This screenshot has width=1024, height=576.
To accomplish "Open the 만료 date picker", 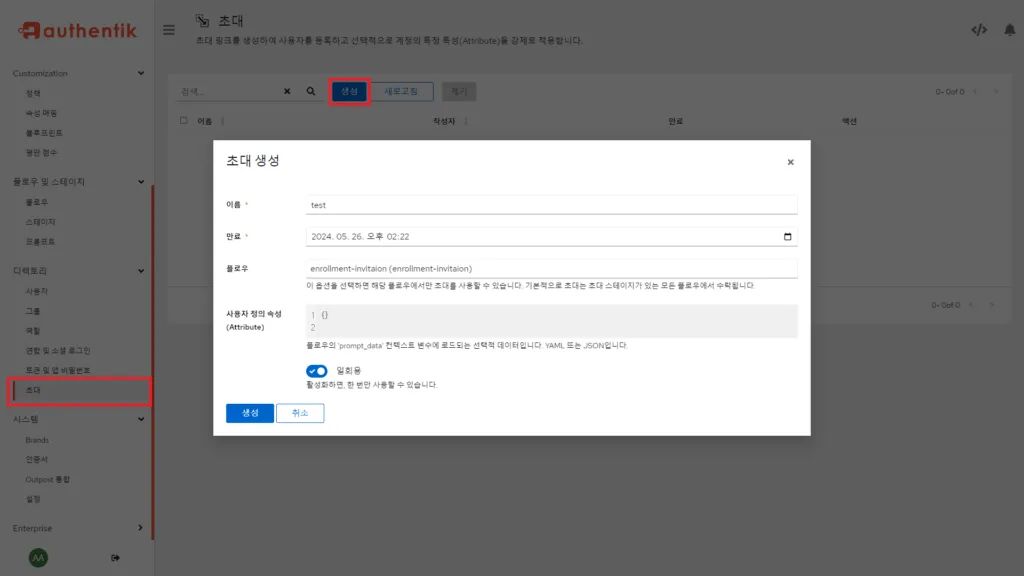I will point(786,236).
